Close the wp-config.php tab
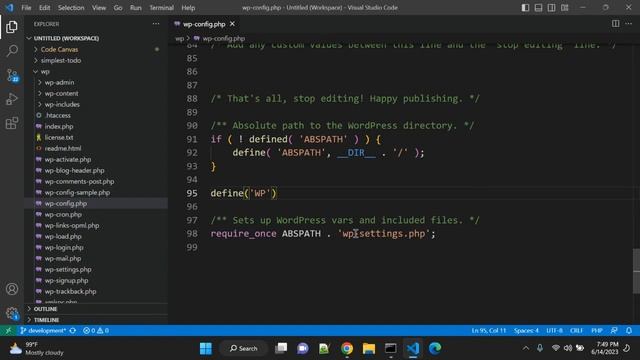Viewport: 640px width, 360px height. (x=232, y=24)
